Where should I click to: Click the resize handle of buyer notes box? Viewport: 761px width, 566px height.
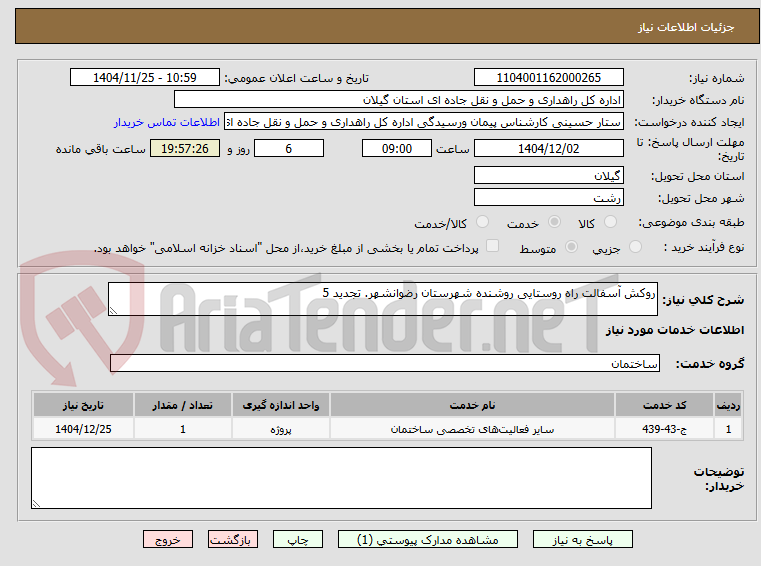[36, 504]
